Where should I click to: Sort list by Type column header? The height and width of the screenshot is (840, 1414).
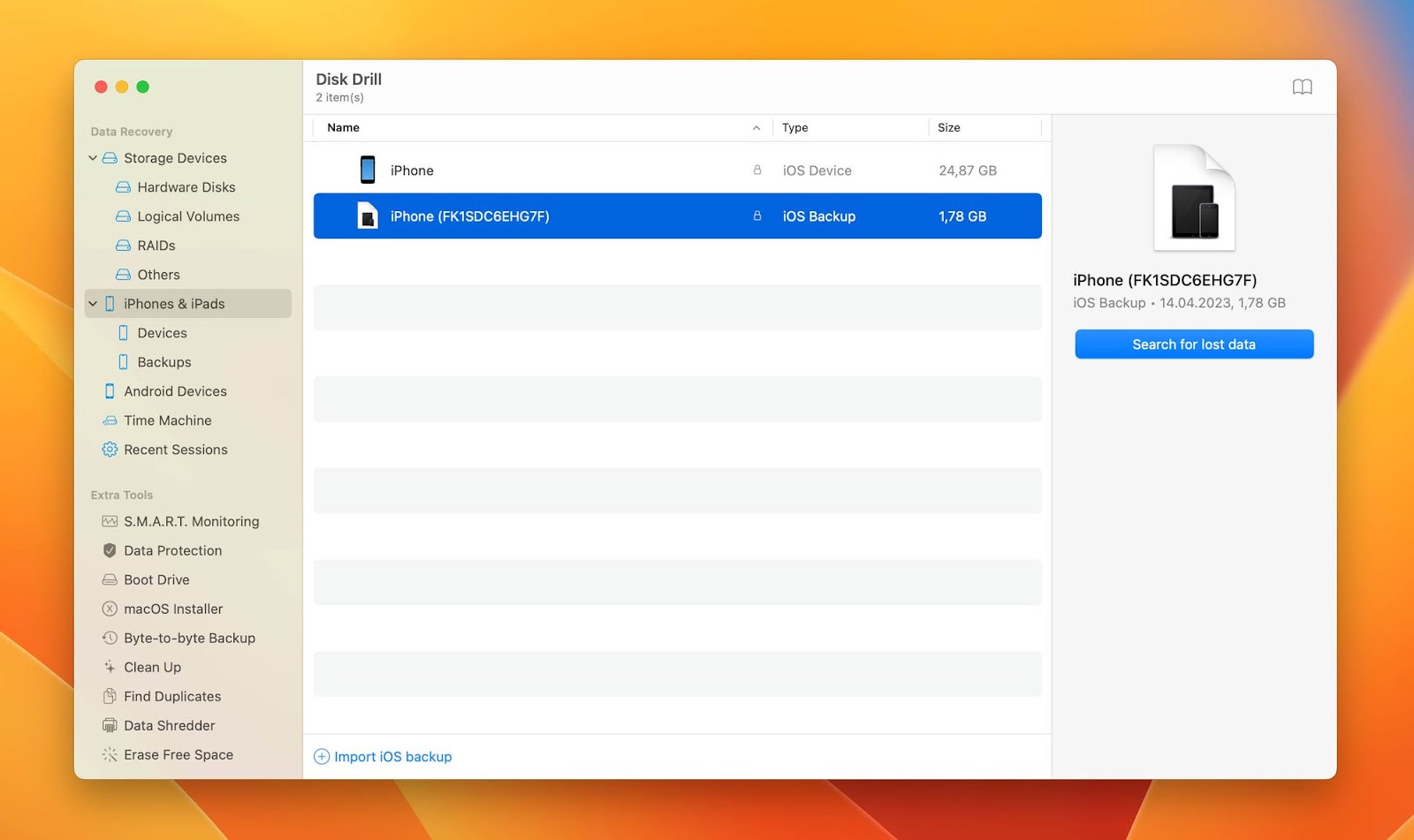(794, 128)
